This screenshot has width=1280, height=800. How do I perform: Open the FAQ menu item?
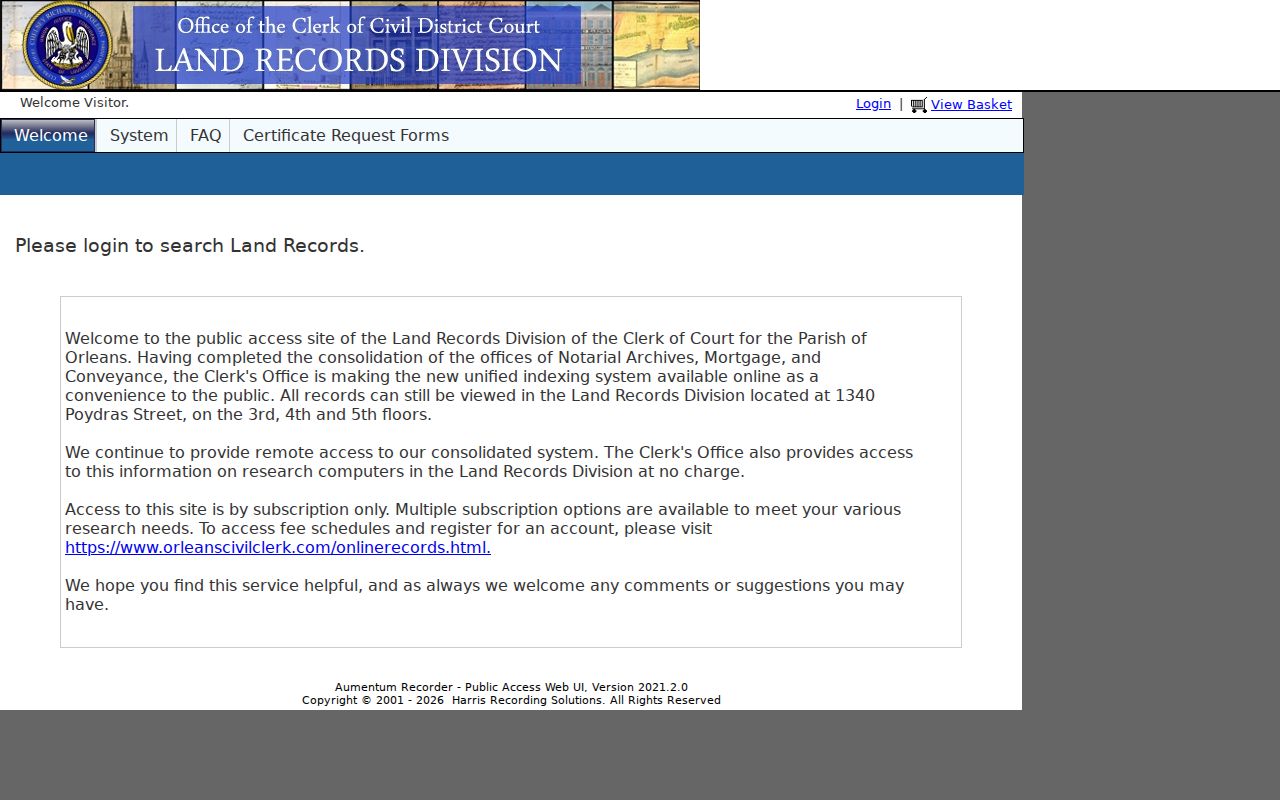[x=205, y=136]
